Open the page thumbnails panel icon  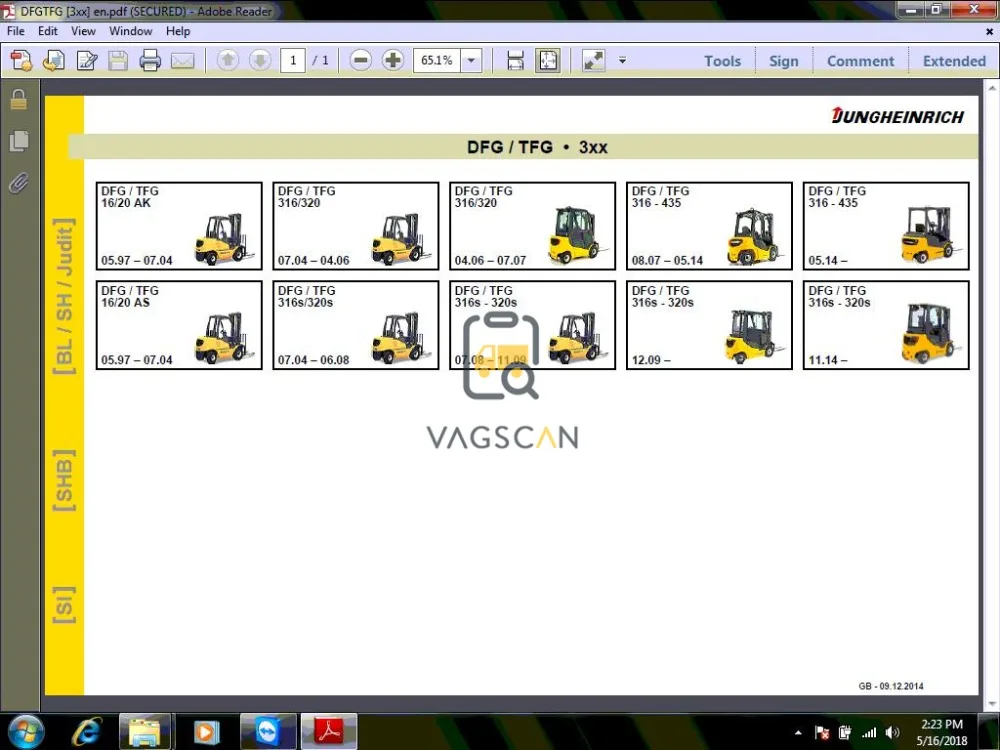point(19,141)
